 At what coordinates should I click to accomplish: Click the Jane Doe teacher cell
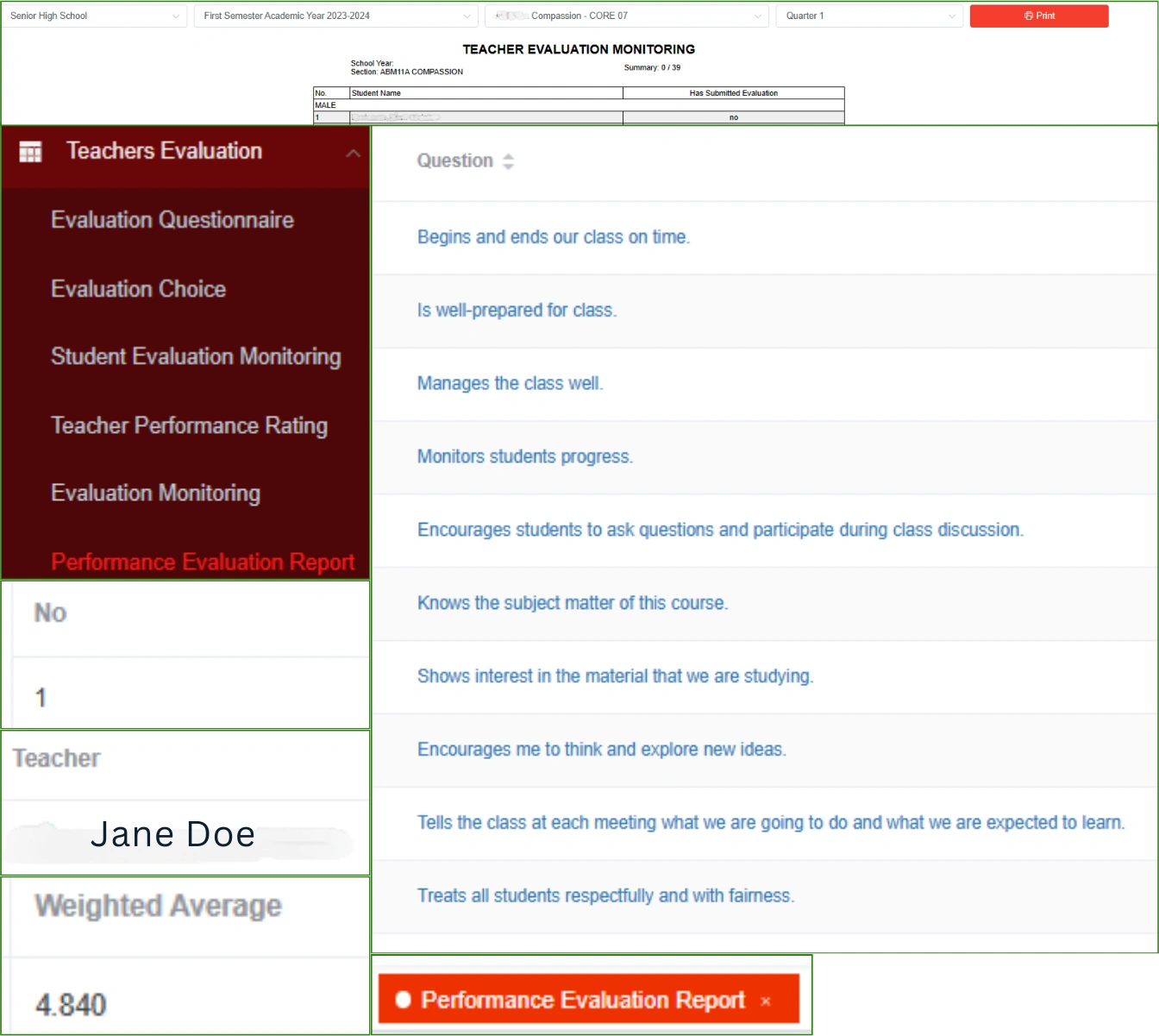point(173,835)
